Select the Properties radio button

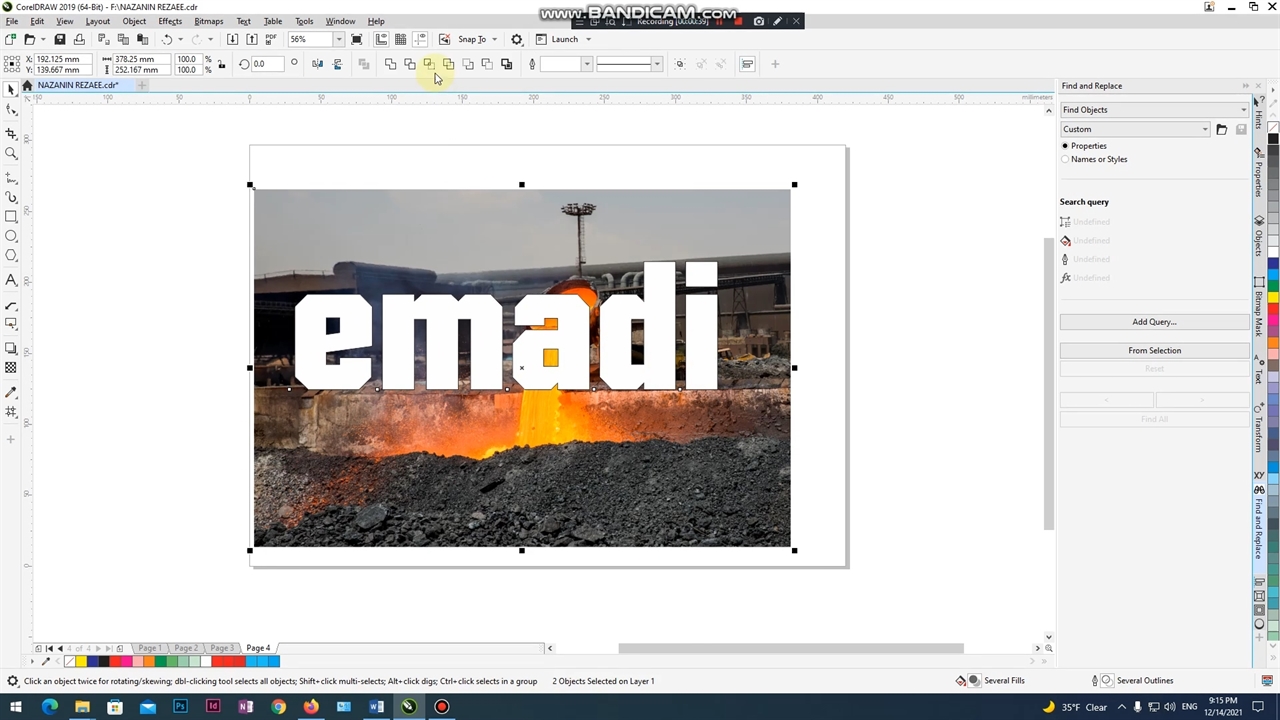tap(1065, 146)
